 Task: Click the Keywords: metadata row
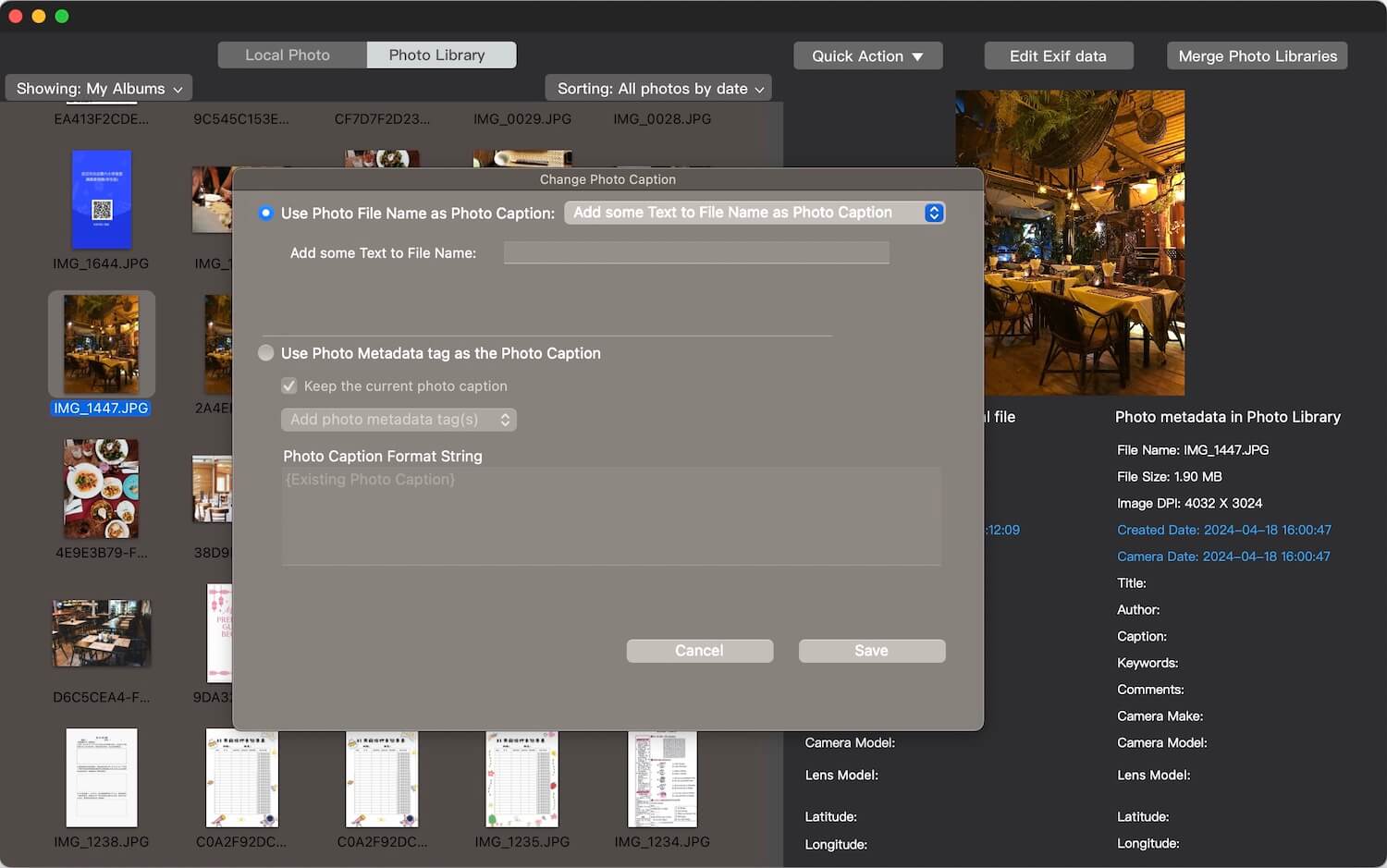pos(1148,664)
